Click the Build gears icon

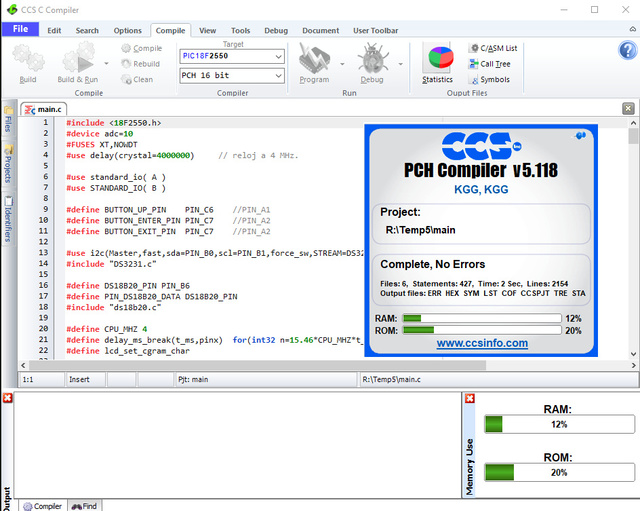tap(28, 58)
